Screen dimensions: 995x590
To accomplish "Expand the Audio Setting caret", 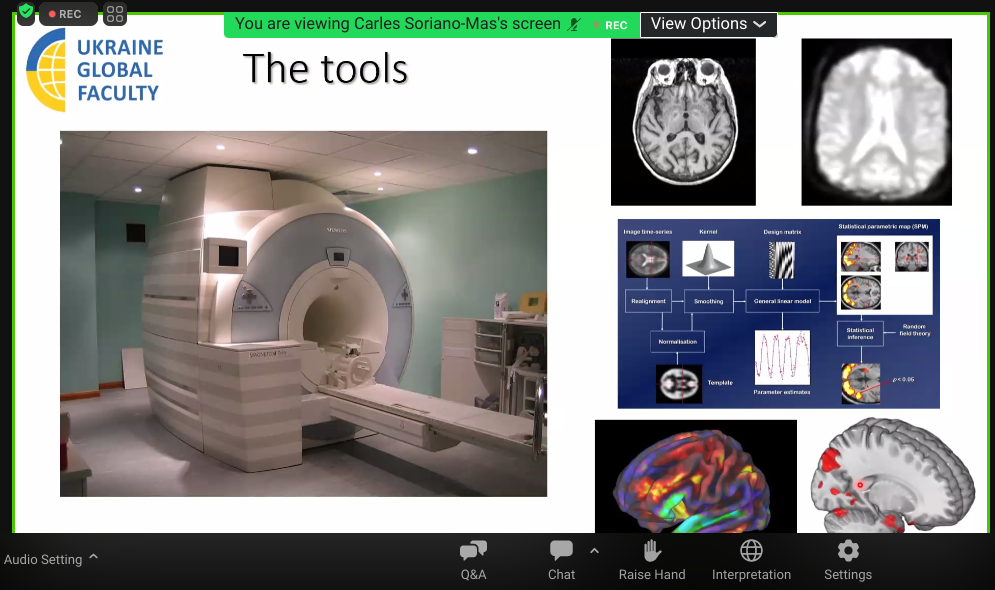I will click(94, 557).
